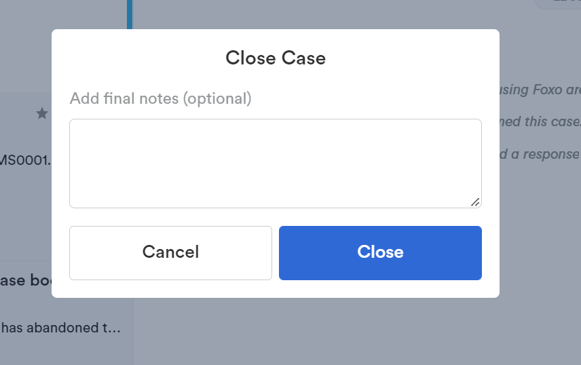Click the partially visible pill at top-right

tap(558, 4)
